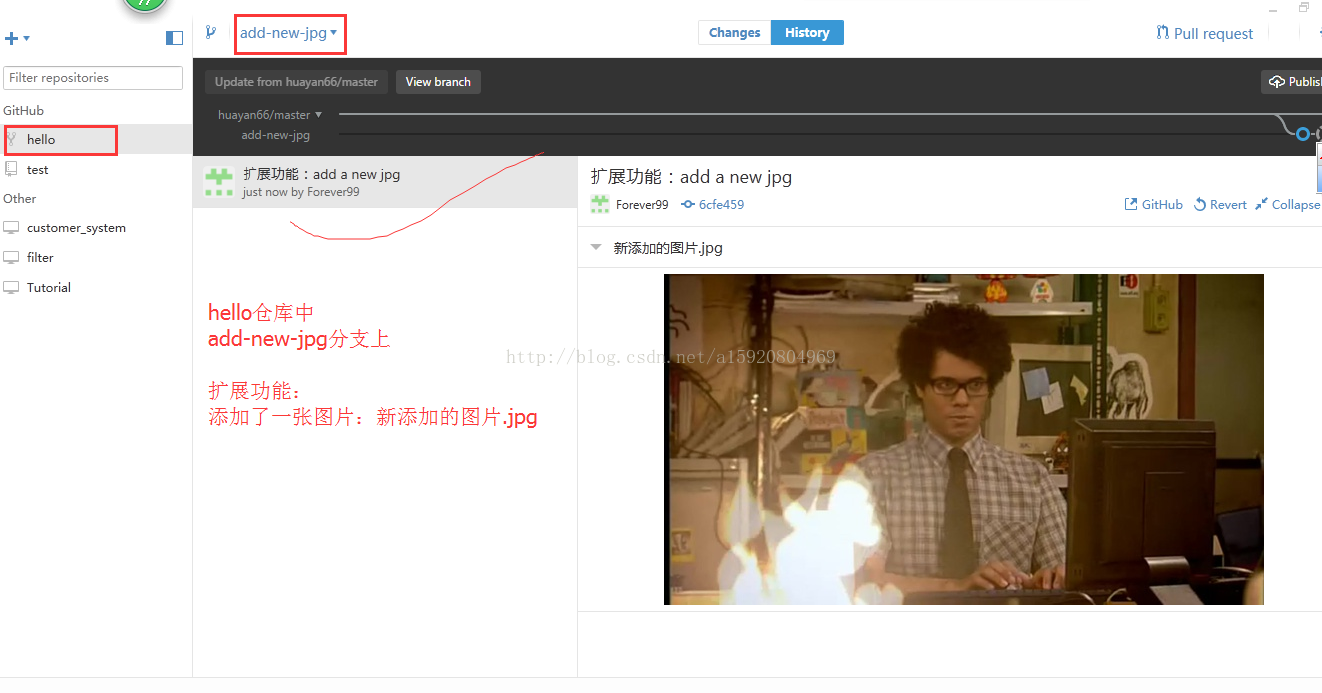The width and height of the screenshot is (1322, 693).
Task: Click Forever99 avatar in commit details
Action: 600,204
